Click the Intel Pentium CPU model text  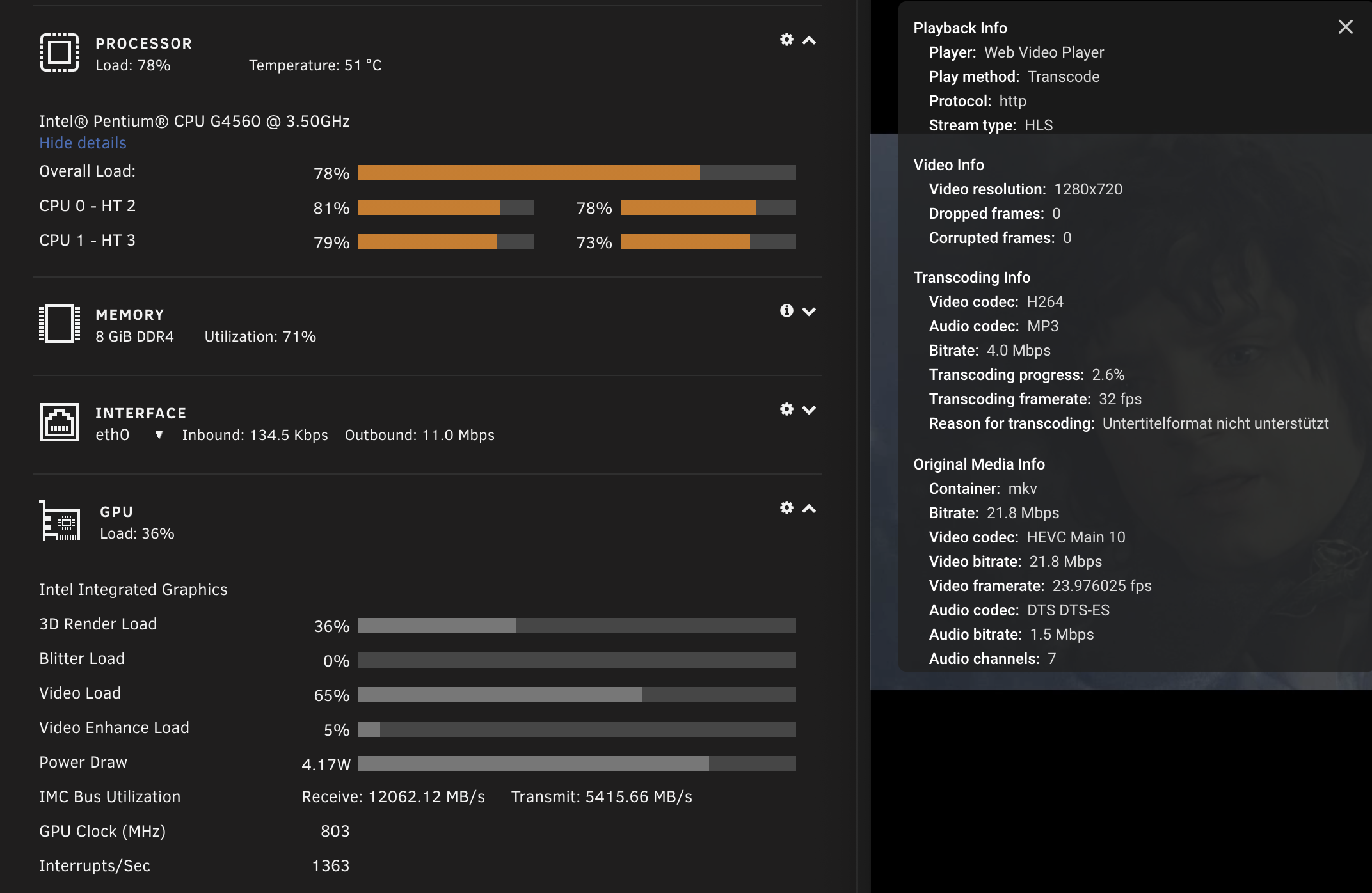click(195, 122)
